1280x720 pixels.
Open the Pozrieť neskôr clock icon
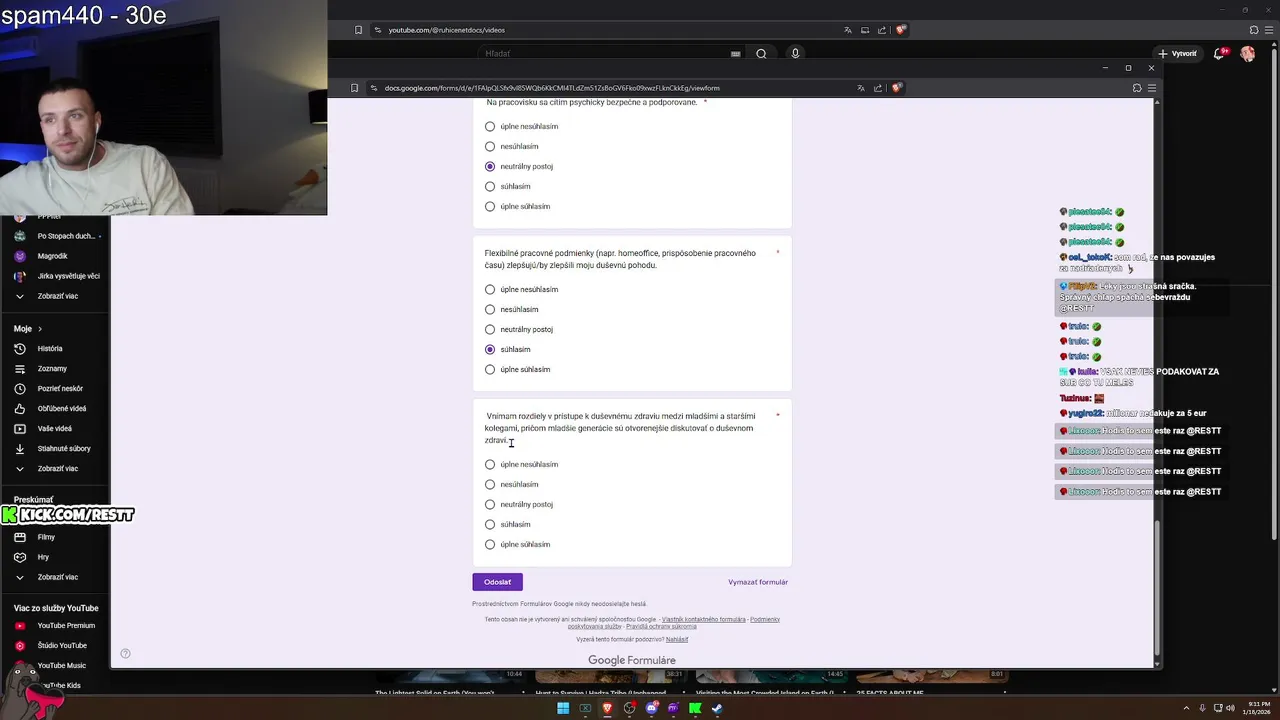(19, 389)
